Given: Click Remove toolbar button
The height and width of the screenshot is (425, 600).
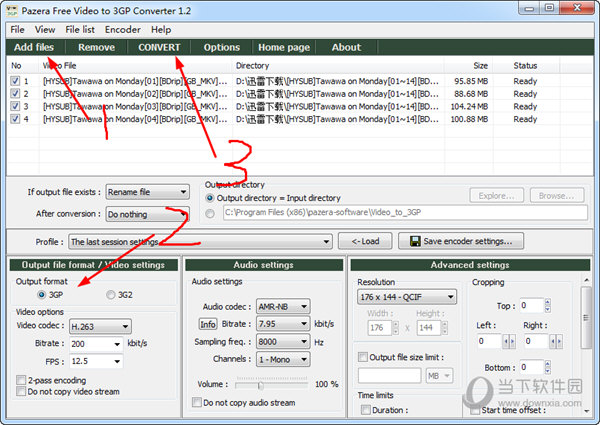Looking at the screenshot, I should (x=96, y=47).
